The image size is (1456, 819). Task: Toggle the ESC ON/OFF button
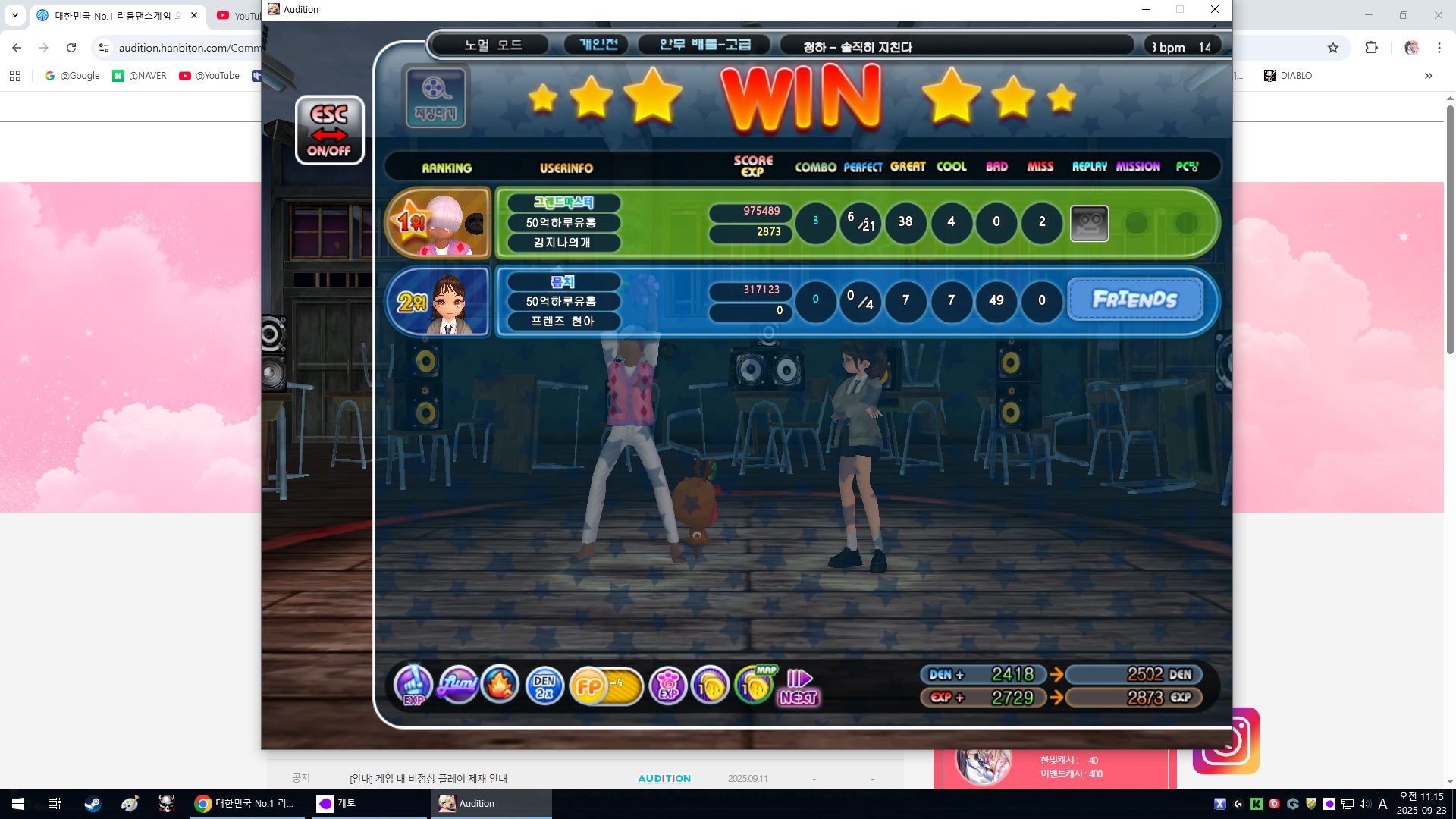coord(329,130)
